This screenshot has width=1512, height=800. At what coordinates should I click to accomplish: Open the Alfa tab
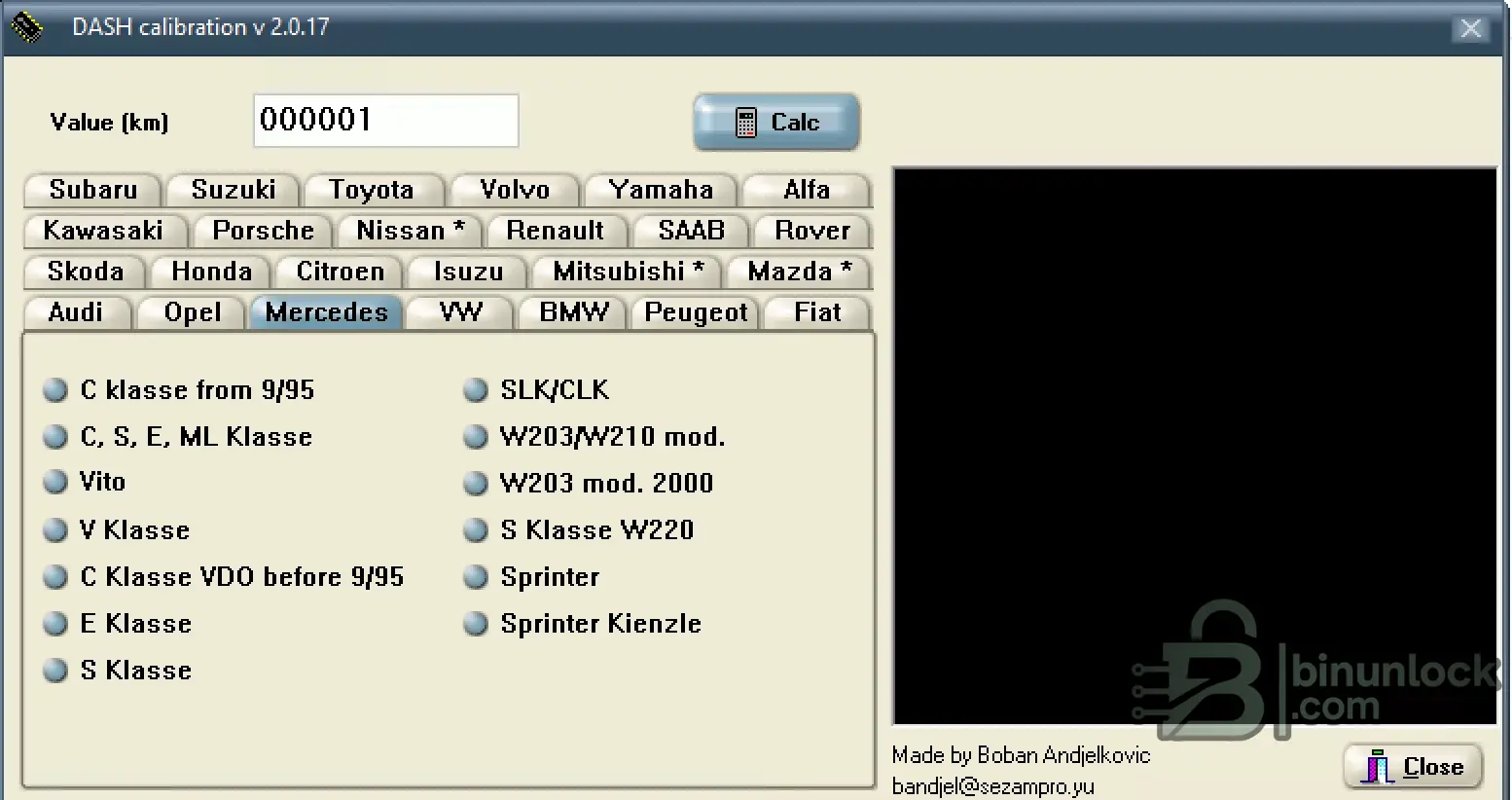(x=807, y=190)
